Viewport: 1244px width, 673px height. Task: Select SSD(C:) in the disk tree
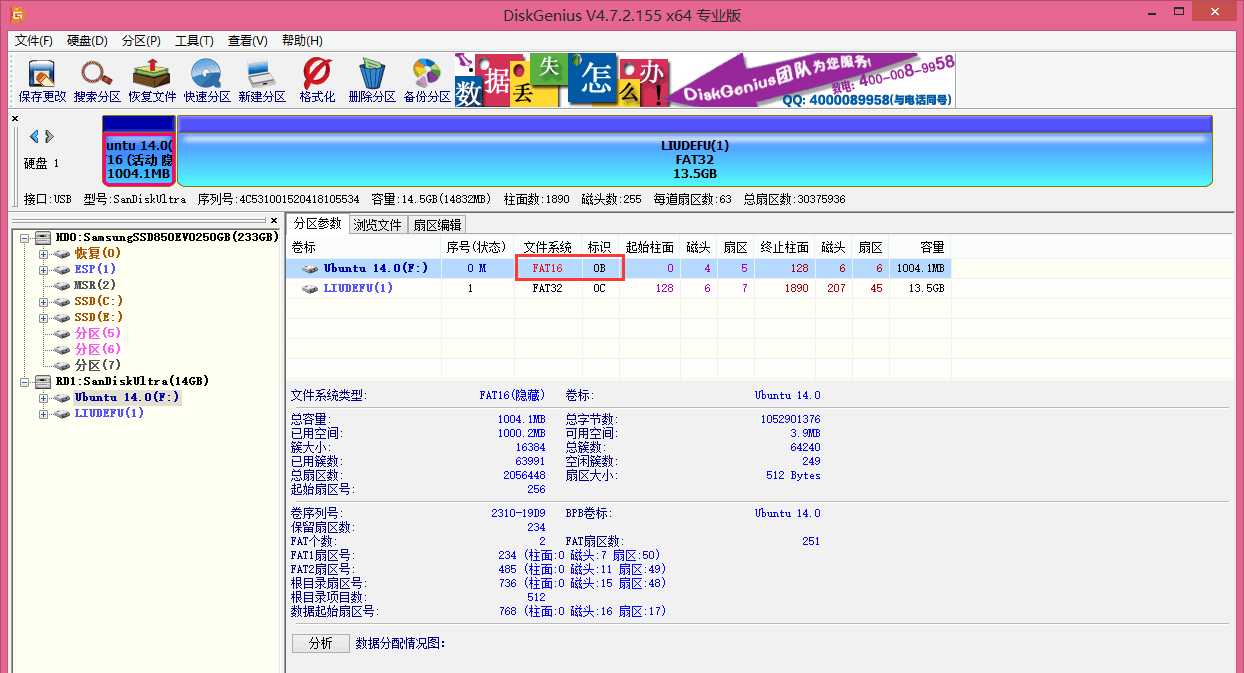click(99, 301)
